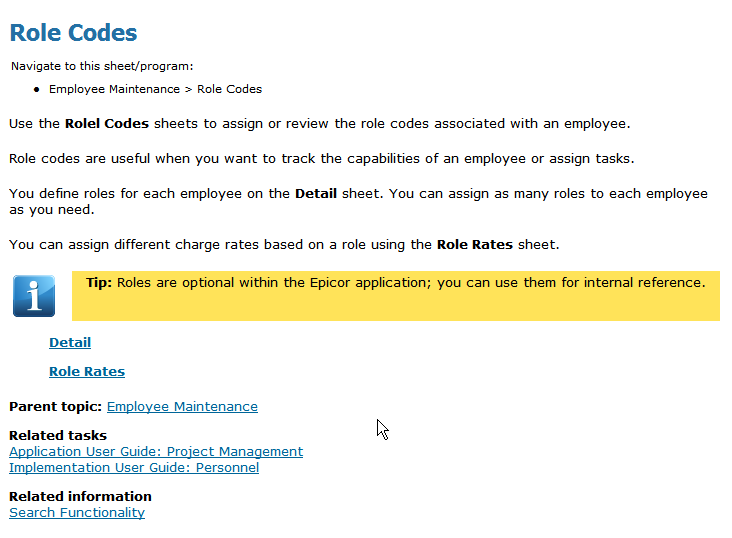Viewport: 732px width, 538px height.
Task: Open the Role Rates link
Action: [x=87, y=372]
